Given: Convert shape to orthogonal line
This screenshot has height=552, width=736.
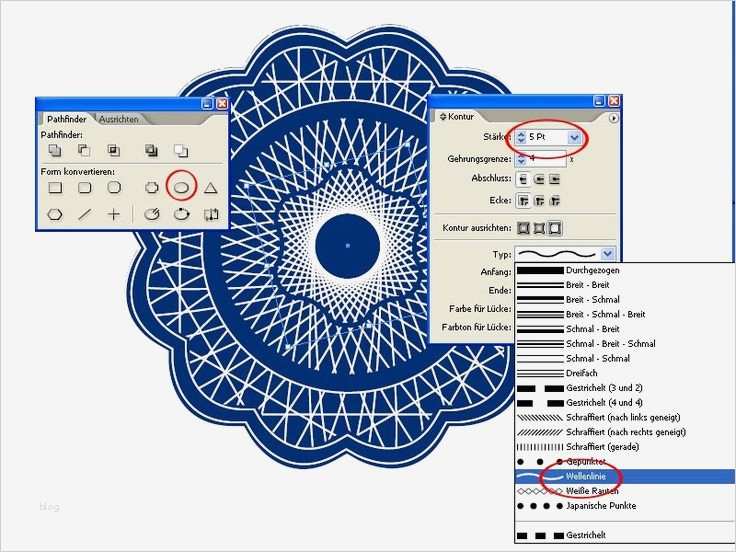Looking at the screenshot, I should click(x=114, y=215).
